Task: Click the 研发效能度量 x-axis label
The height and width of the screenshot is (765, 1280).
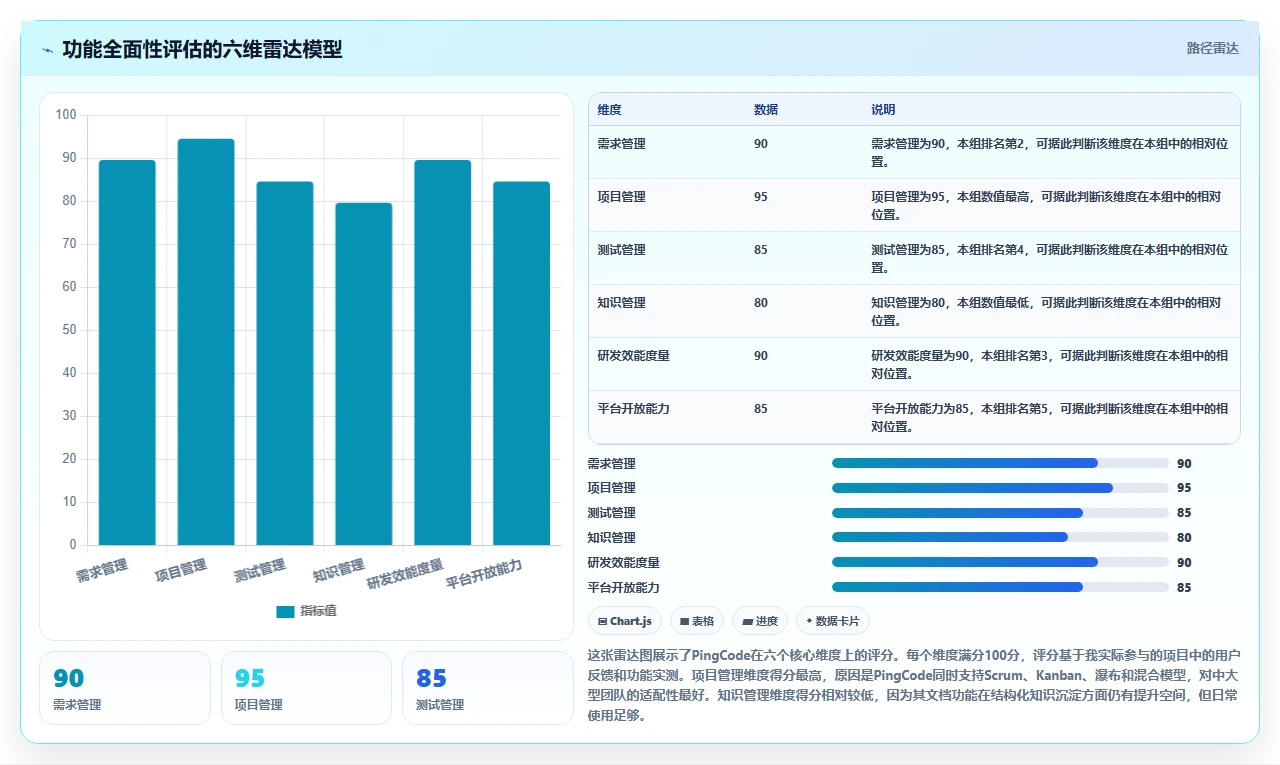Action: 405,575
